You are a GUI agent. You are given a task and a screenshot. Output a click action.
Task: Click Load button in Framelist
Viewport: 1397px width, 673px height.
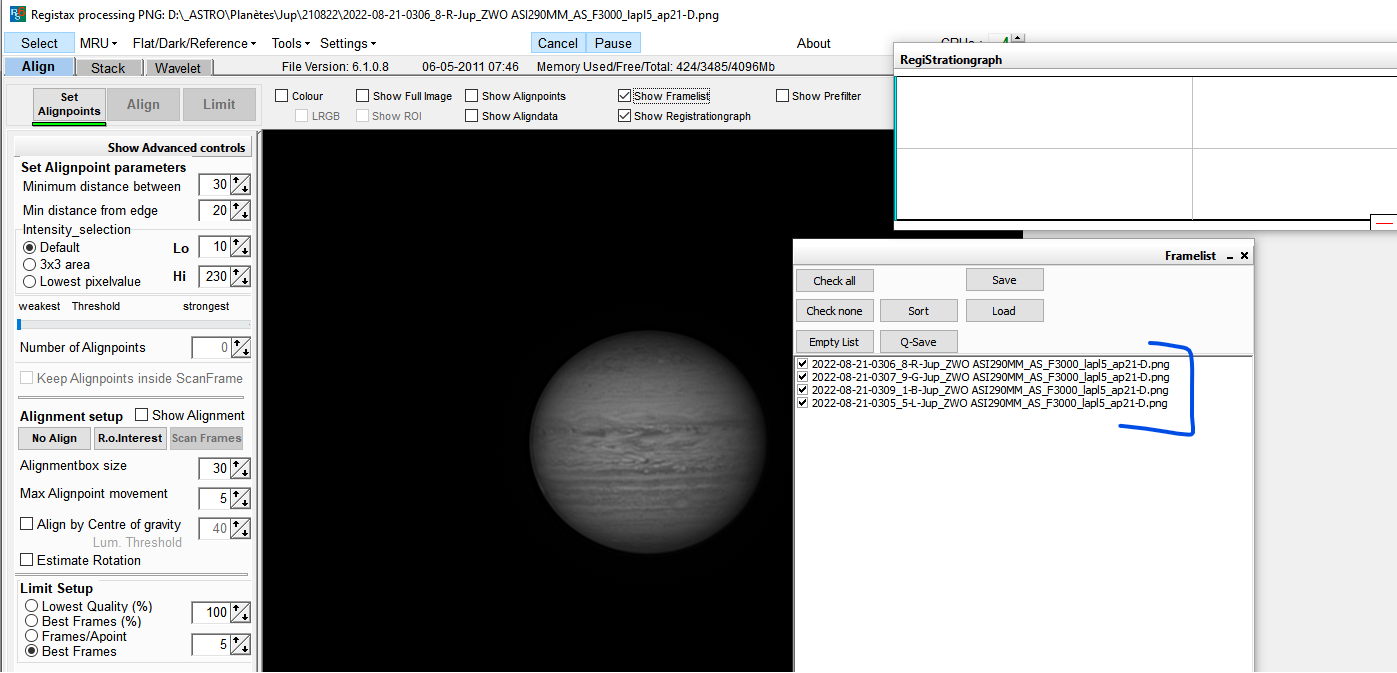pos(1004,311)
